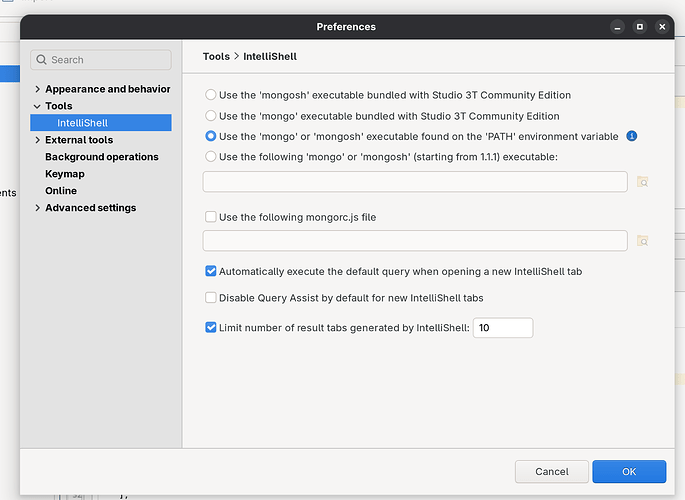Image resolution: width=685 pixels, height=500 pixels.
Task: Browse for mongorc.js file icon
Action: 642,241
